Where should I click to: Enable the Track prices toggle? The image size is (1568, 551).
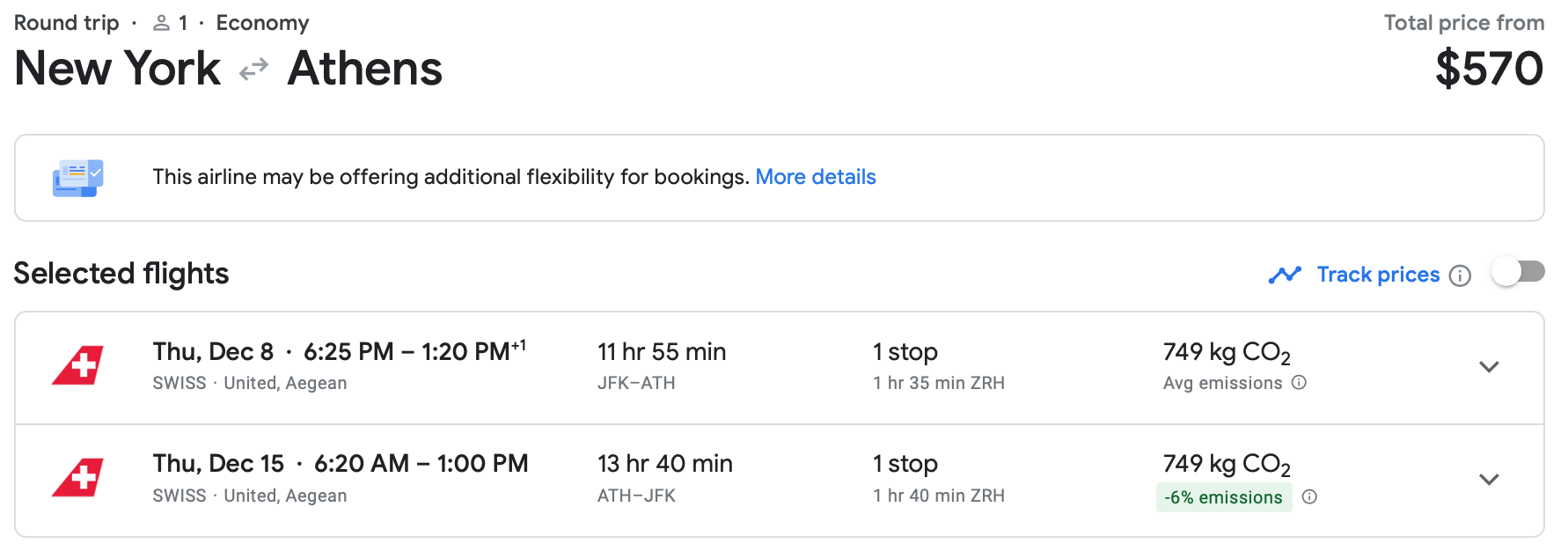tap(1518, 273)
